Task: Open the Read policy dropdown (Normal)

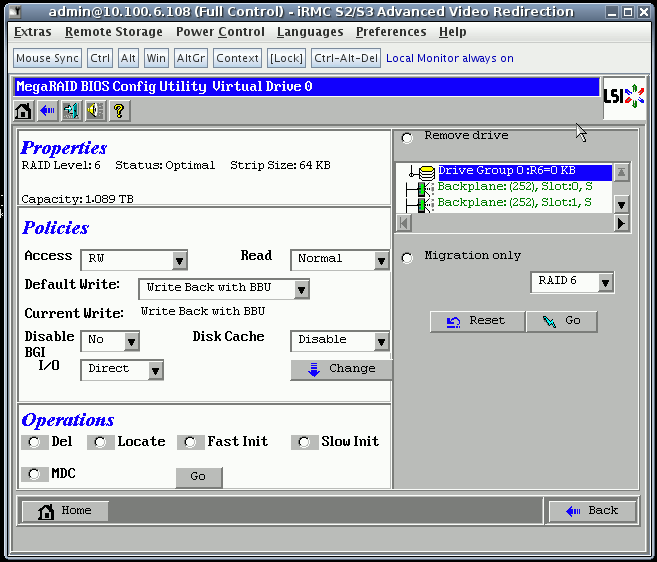Action: coord(340,260)
